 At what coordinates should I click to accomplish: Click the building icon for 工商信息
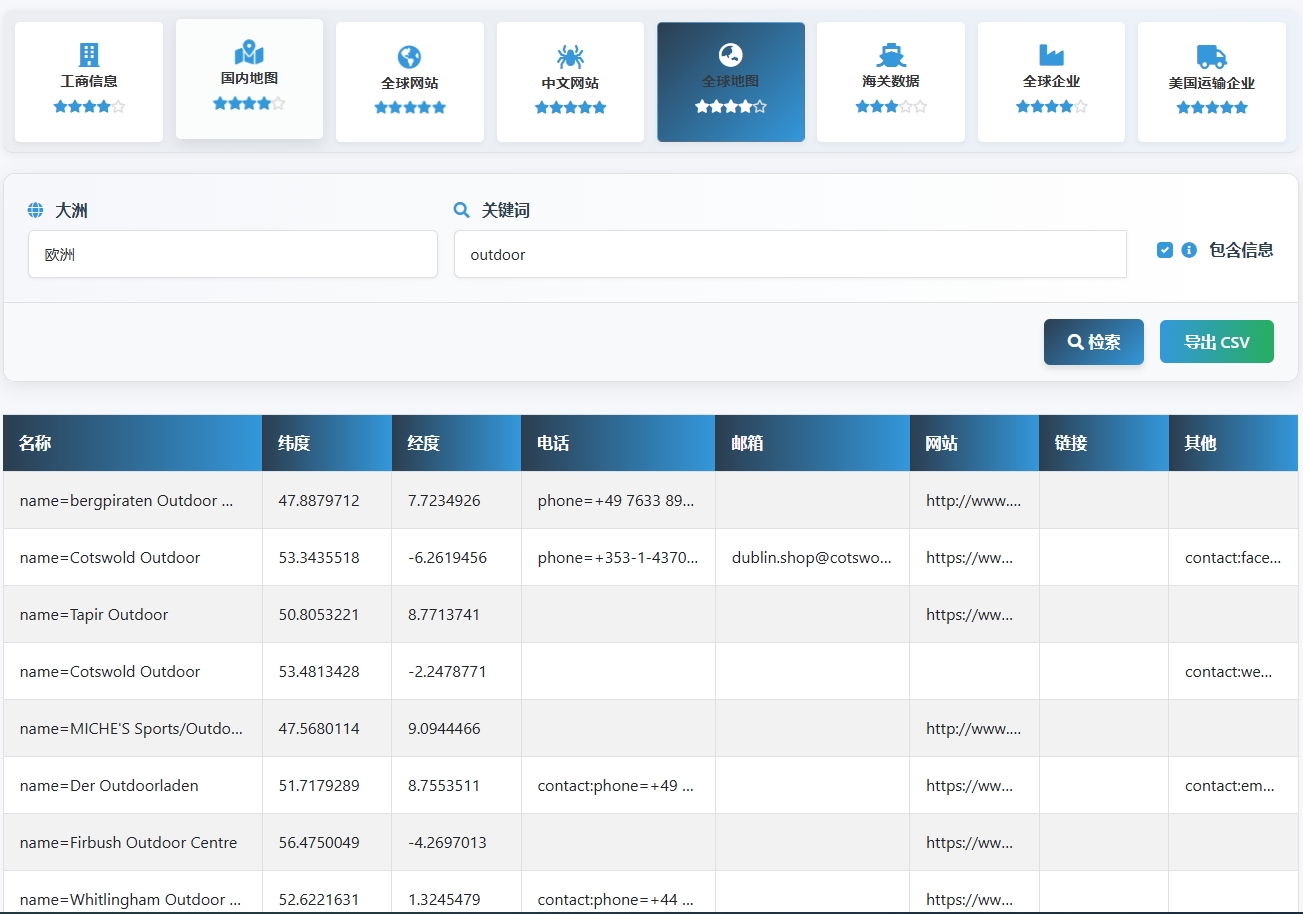pyautogui.click(x=89, y=55)
